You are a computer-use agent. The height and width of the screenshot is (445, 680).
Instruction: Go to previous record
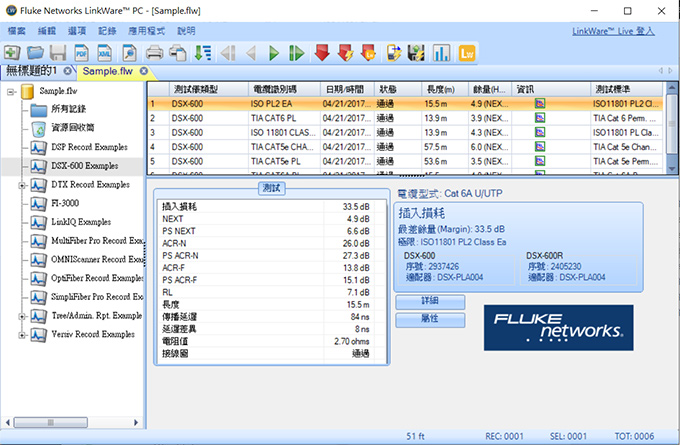coord(251,53)
